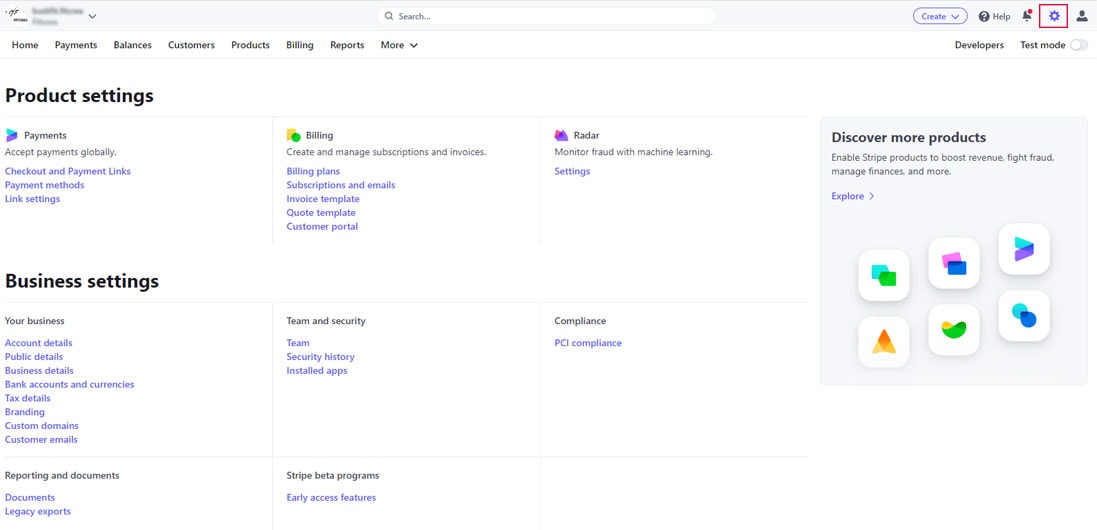Open the Billing navigation tab

pos(299,45)
